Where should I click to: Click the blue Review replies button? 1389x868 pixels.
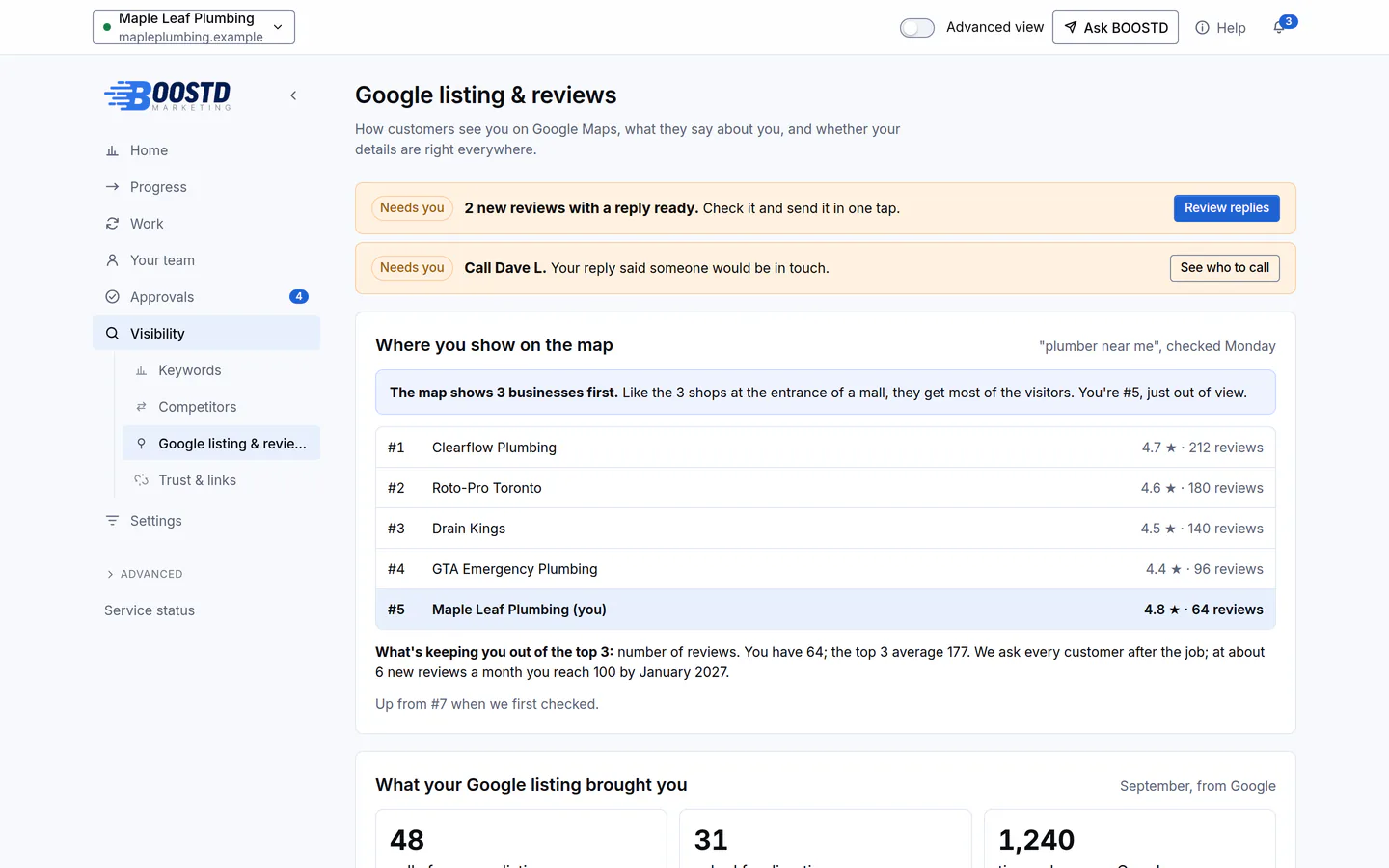tap(1227, 208)
